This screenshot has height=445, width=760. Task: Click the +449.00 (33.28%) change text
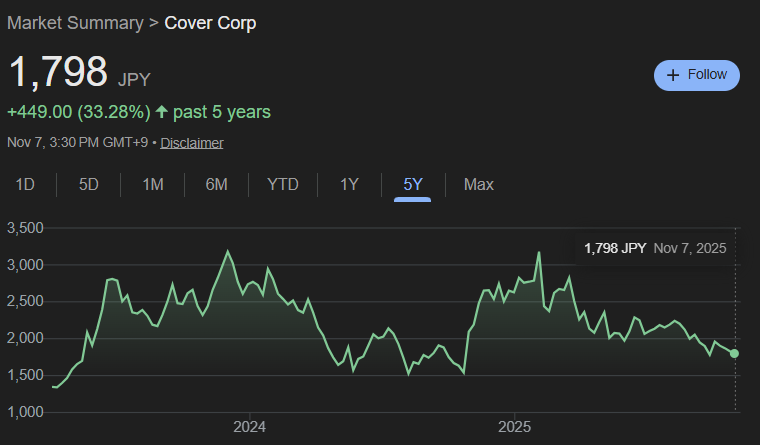click(x=79, y=112)
